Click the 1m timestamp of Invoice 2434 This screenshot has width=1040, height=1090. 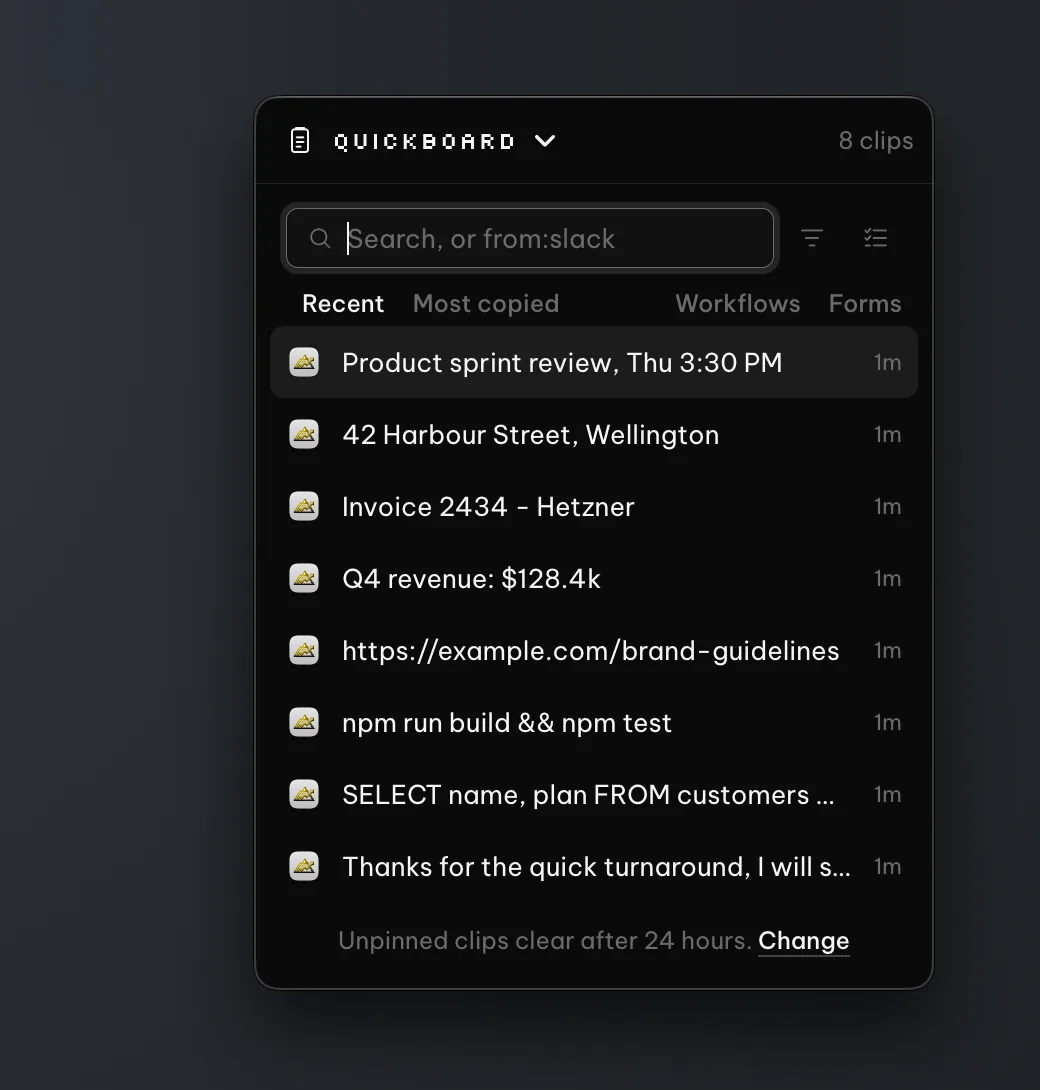[x=888, y=507]
